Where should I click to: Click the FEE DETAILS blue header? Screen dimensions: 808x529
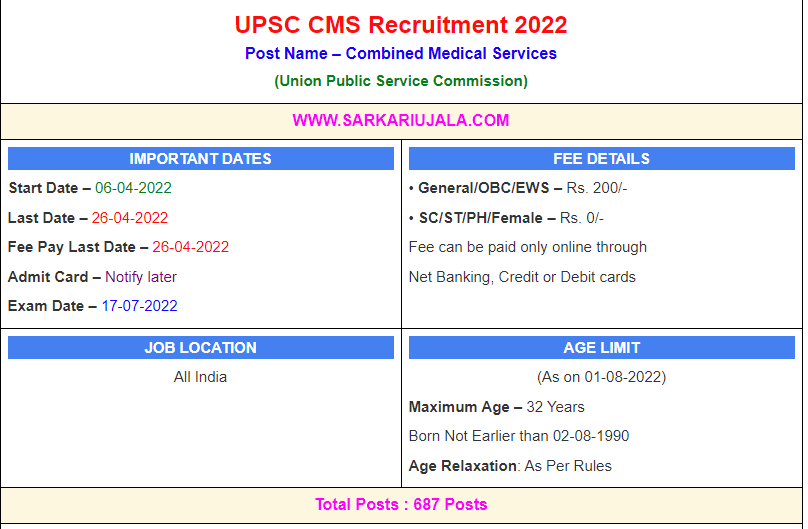(x=601, y=159)
